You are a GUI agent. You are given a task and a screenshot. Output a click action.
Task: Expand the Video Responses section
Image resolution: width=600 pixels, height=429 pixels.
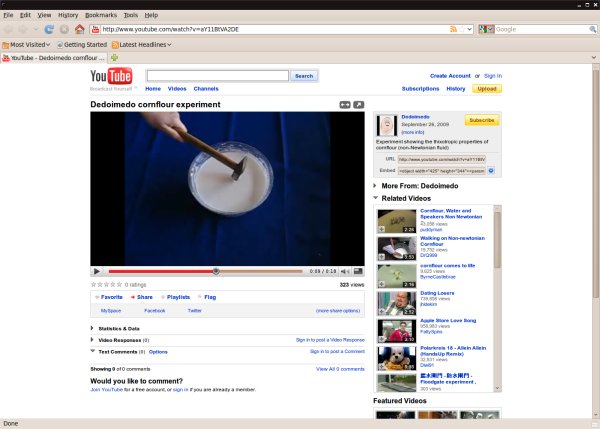pos(92,339)
